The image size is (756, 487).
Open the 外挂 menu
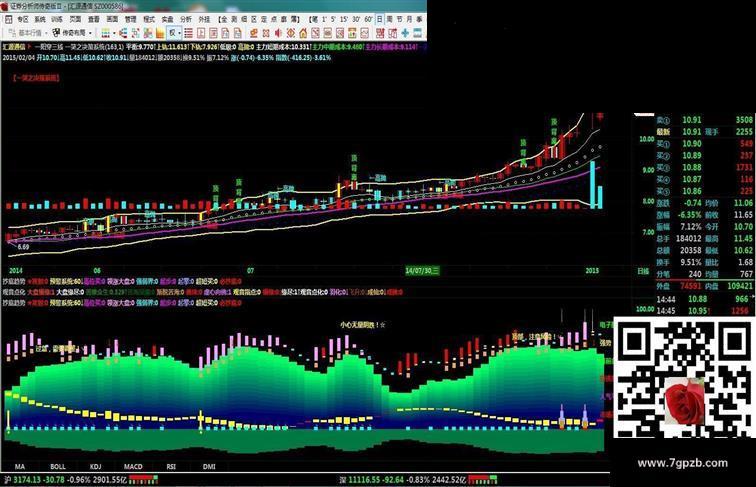[x=204, y=19]
